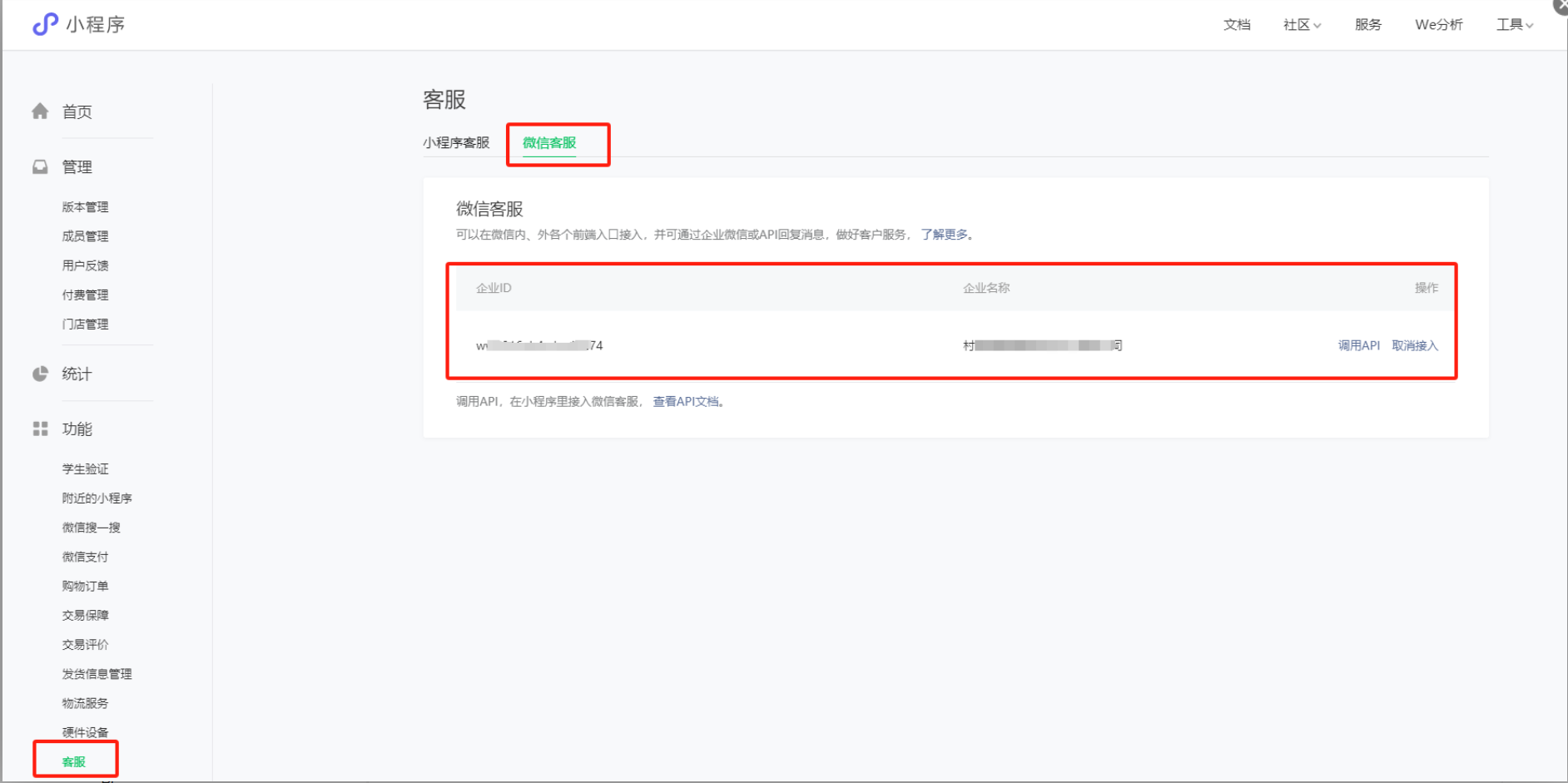The height and width of the screenshot is (783, 1568).
Task: Expand the 社区 dropdown menu
Action: tap(1302, 25)
